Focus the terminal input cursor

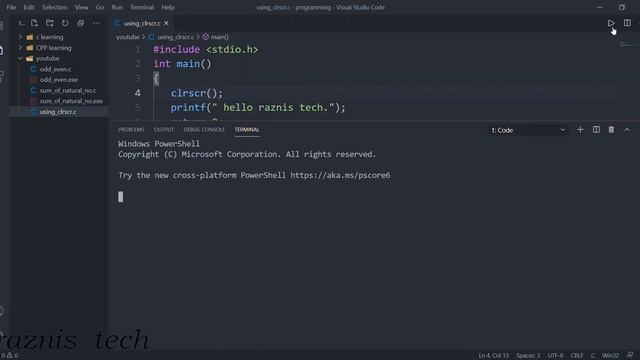coord(120,197)
